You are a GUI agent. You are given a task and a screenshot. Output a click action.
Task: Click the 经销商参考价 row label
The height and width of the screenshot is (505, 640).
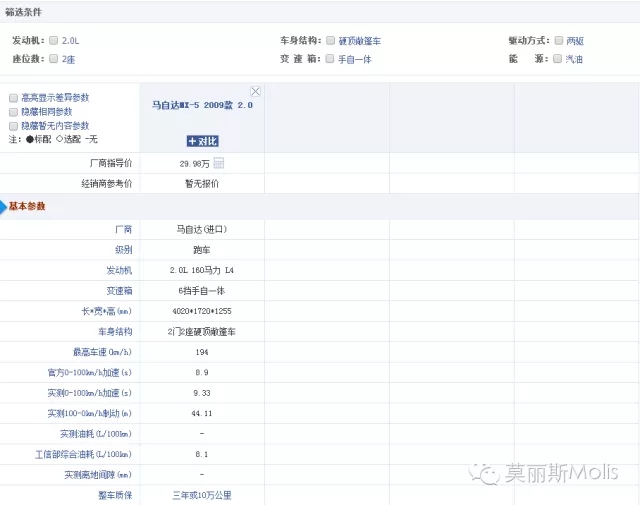pyautogui.click(x=107, y=184)
